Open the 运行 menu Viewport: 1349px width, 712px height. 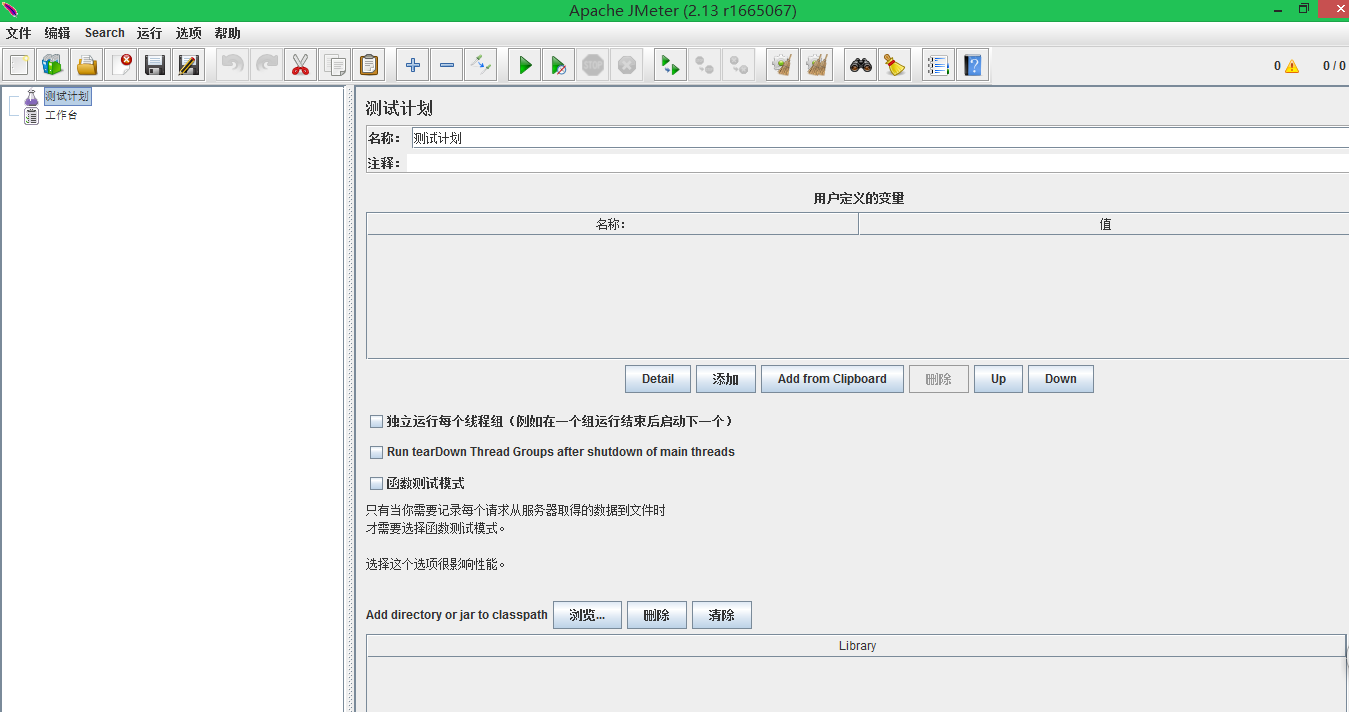coord(149,33)
